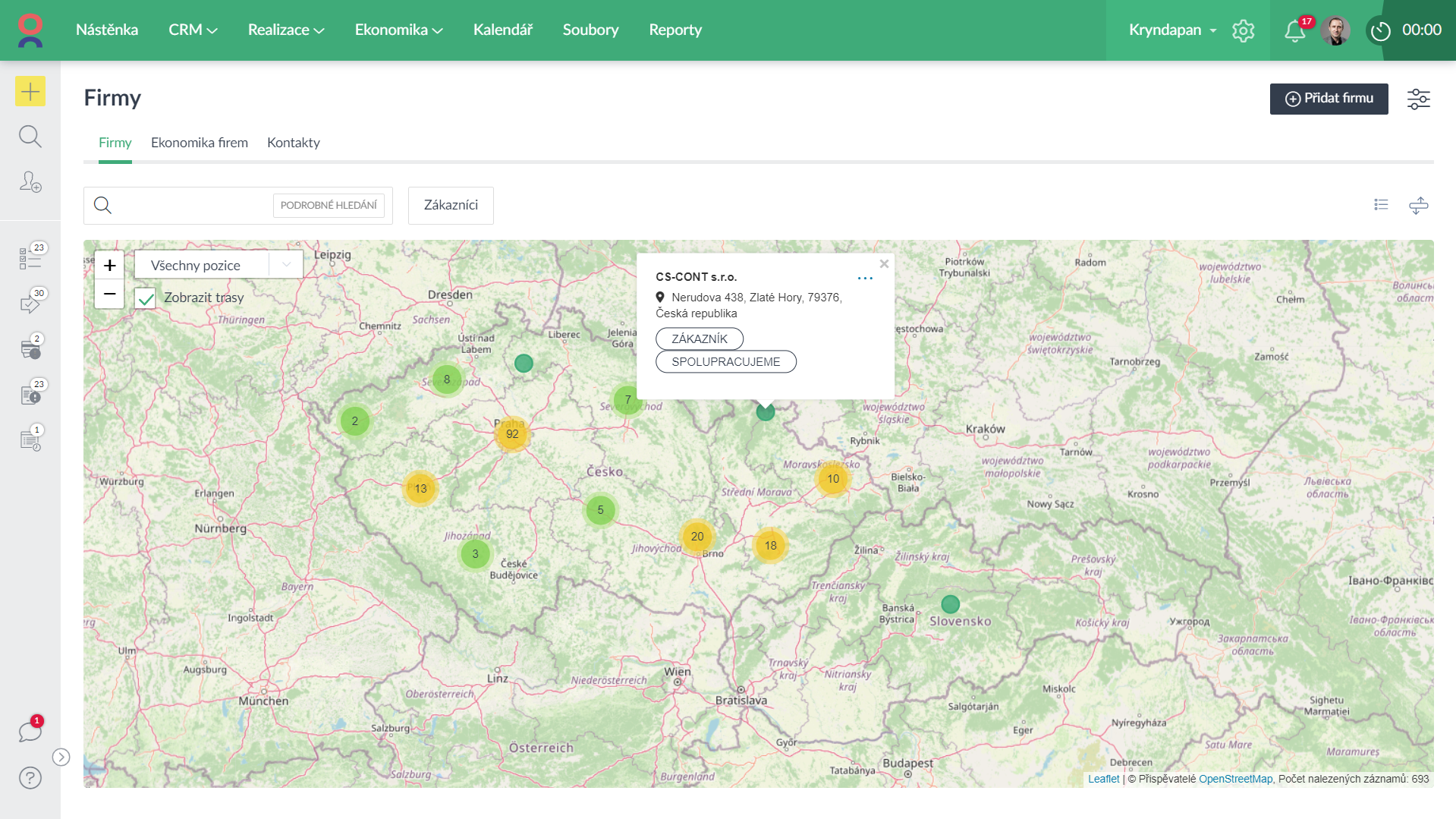This screenshot has width=1456, height=819.
Task: Open the search magnifier in sidebar
Action: [x=30, y=137]
